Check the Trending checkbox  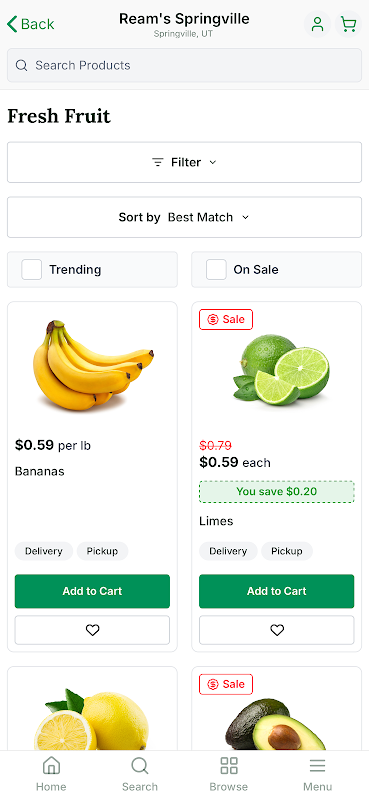[x=32, y=269]
